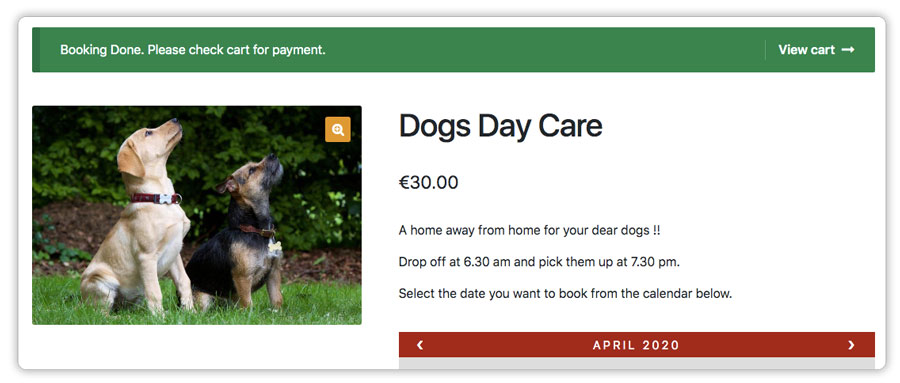
Task: Open the dogs product photo
Action: pos(197,215)
